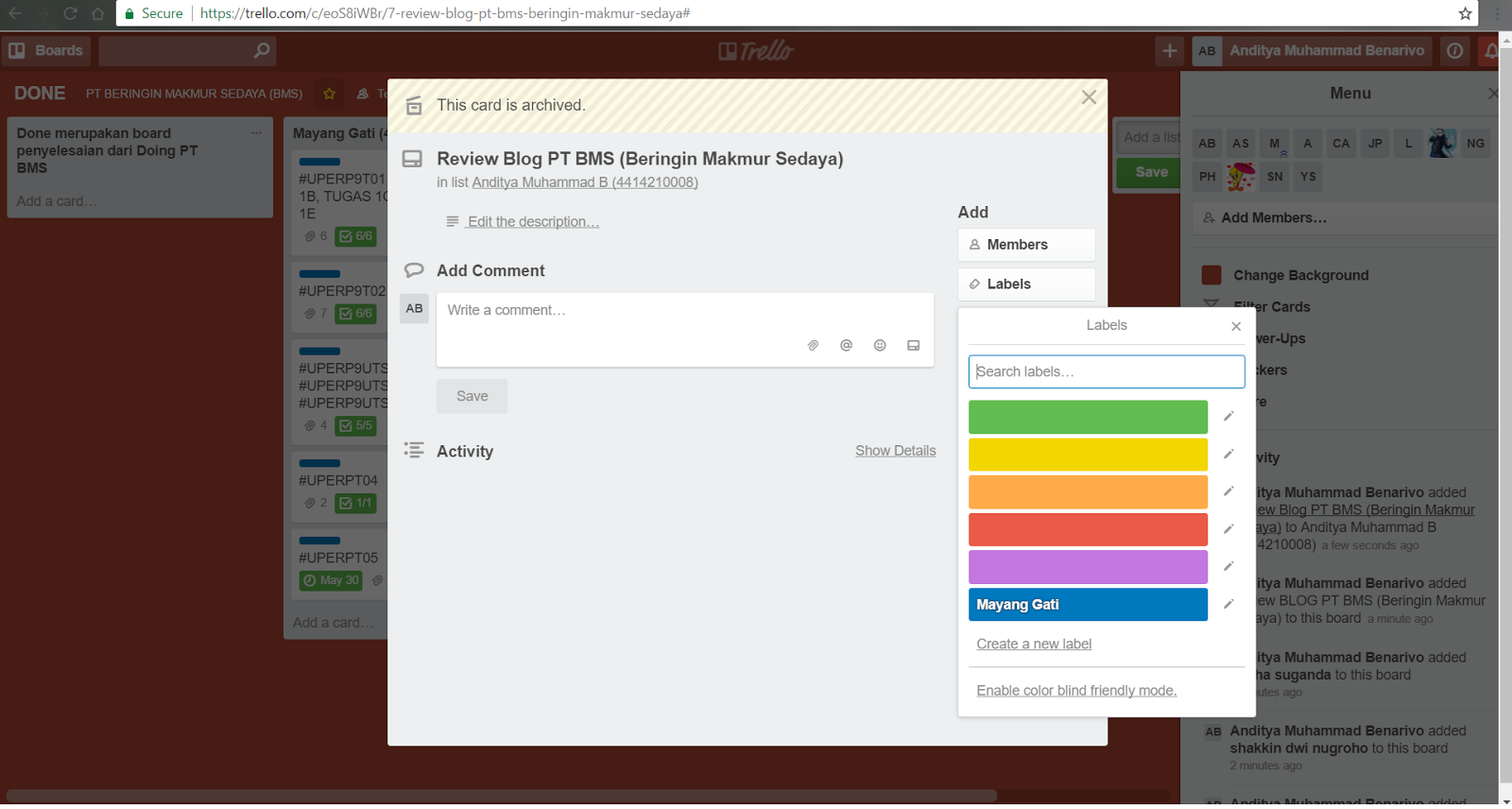This screenshot has height=809, width=1512.
Task: Open the notifications bell icon
Action: 1490,51
